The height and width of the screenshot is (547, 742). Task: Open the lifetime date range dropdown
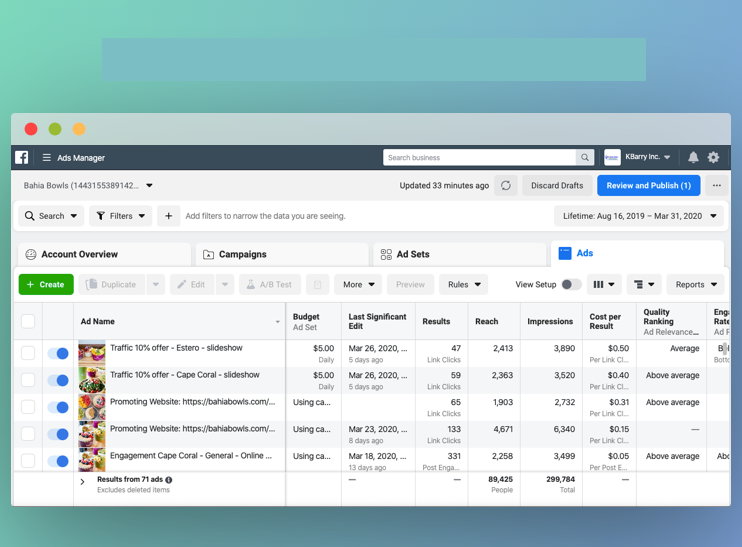[639, 216]
